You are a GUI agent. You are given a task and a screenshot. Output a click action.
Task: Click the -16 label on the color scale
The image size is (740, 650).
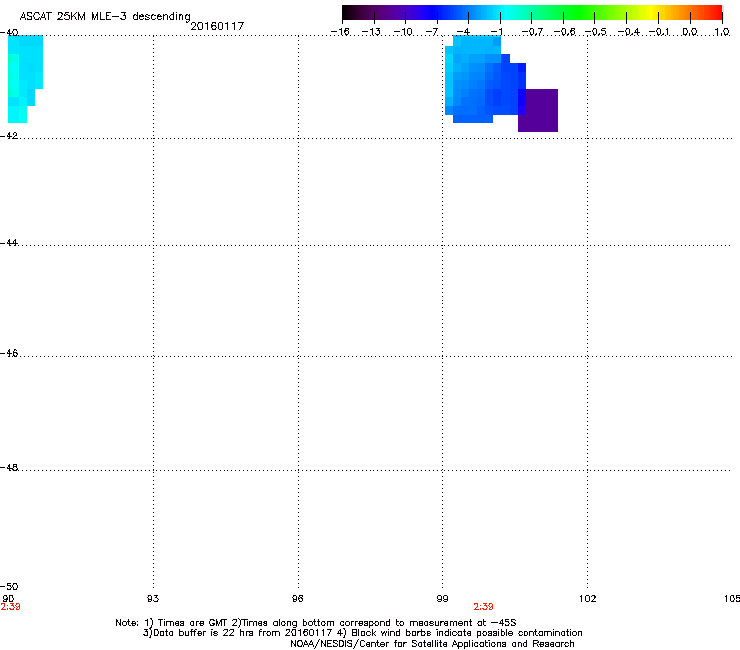pyautogui.click(x=340, y=32)
